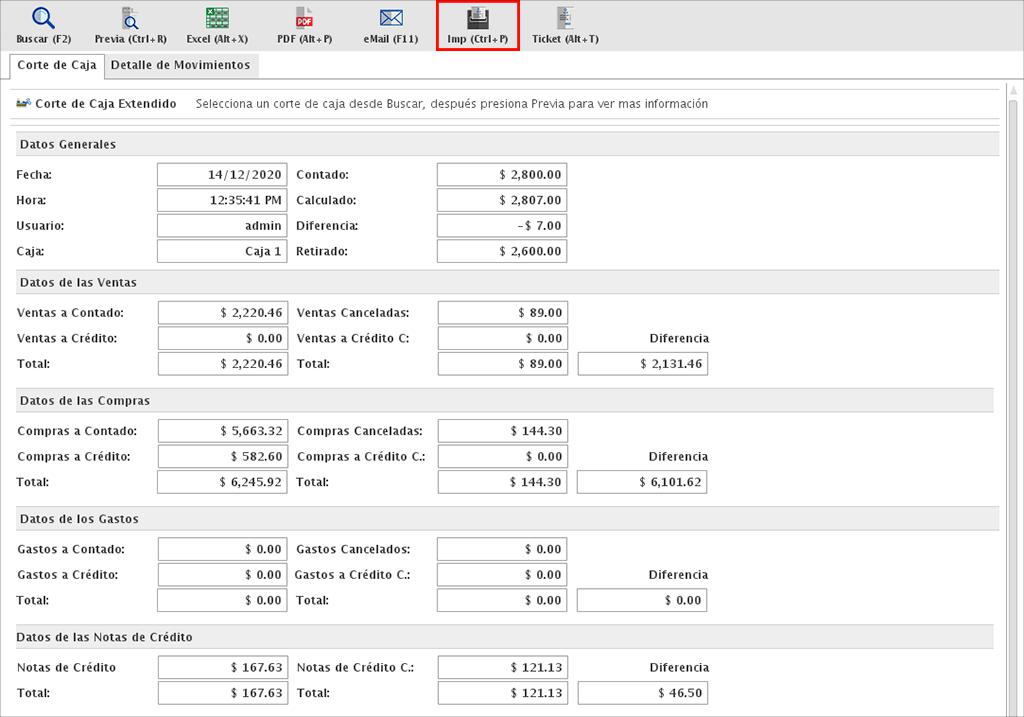Screen dimensions: 1024x717
Task: Print a ticket with the Ticket icon
Action: tap(565, 19)
